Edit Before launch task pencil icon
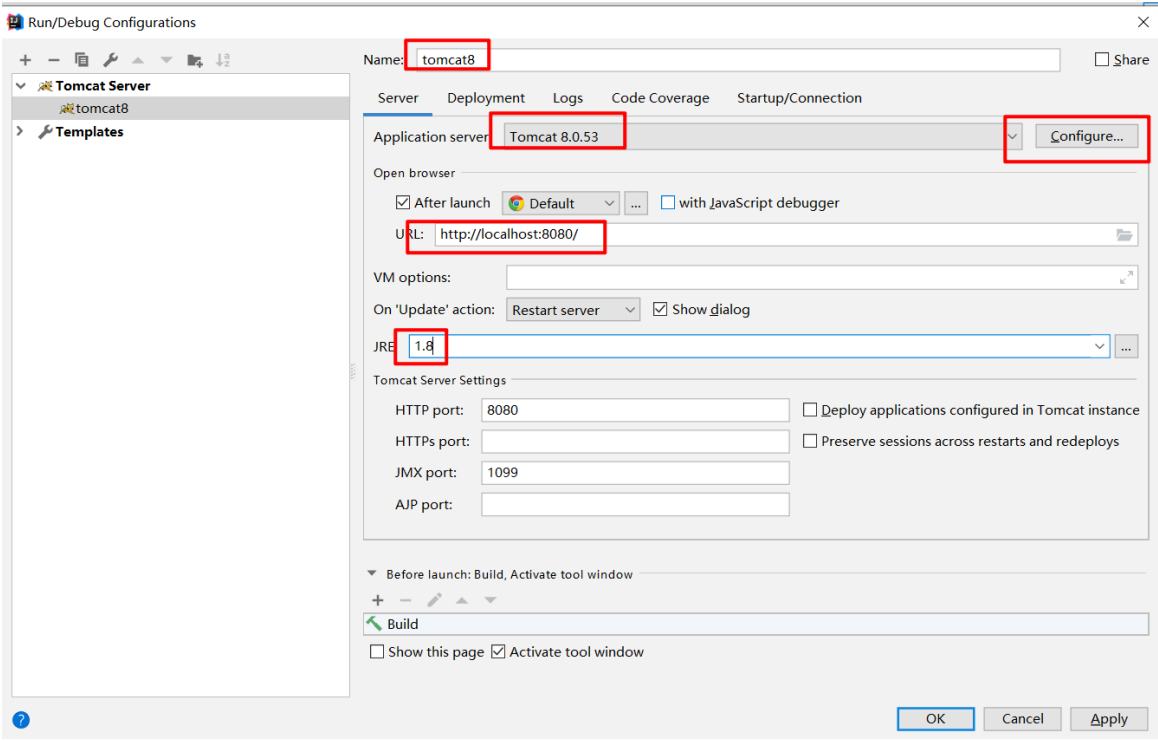The image size is (1158, 741). pos(434,600)
